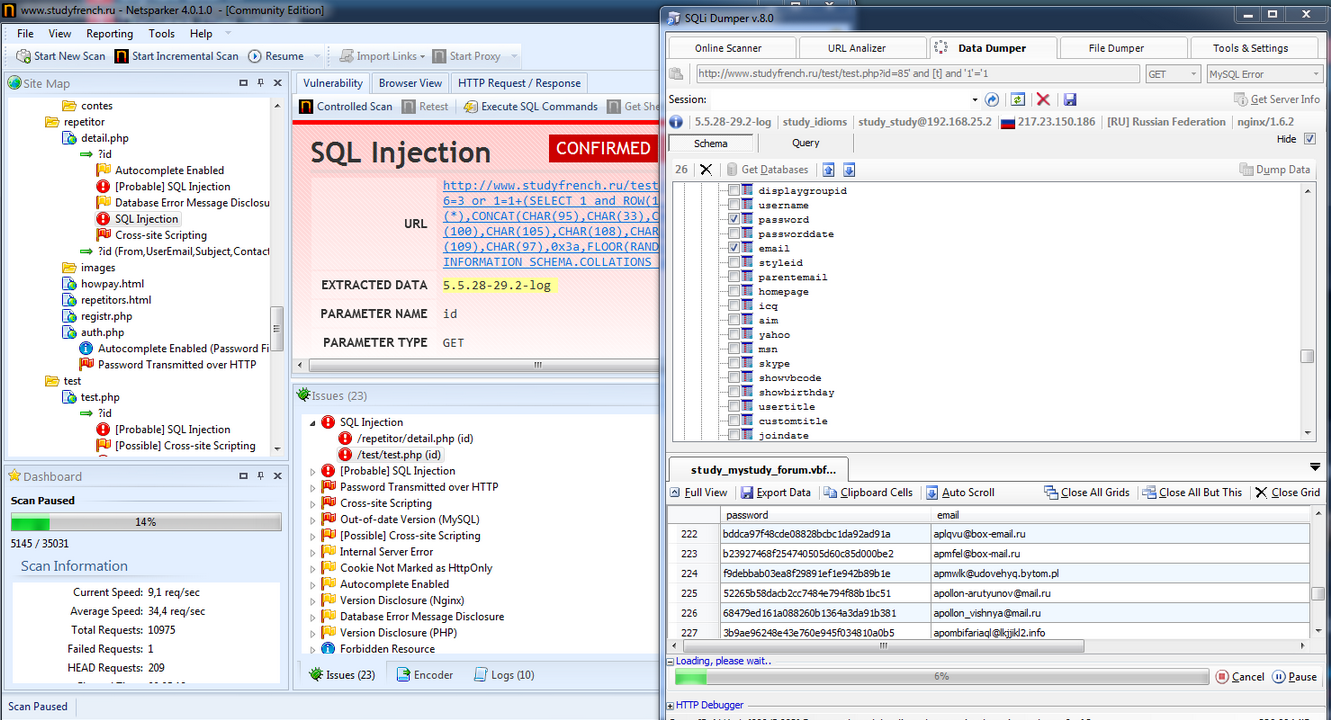Collapse the SQL Injection issues group

(313, 422)
